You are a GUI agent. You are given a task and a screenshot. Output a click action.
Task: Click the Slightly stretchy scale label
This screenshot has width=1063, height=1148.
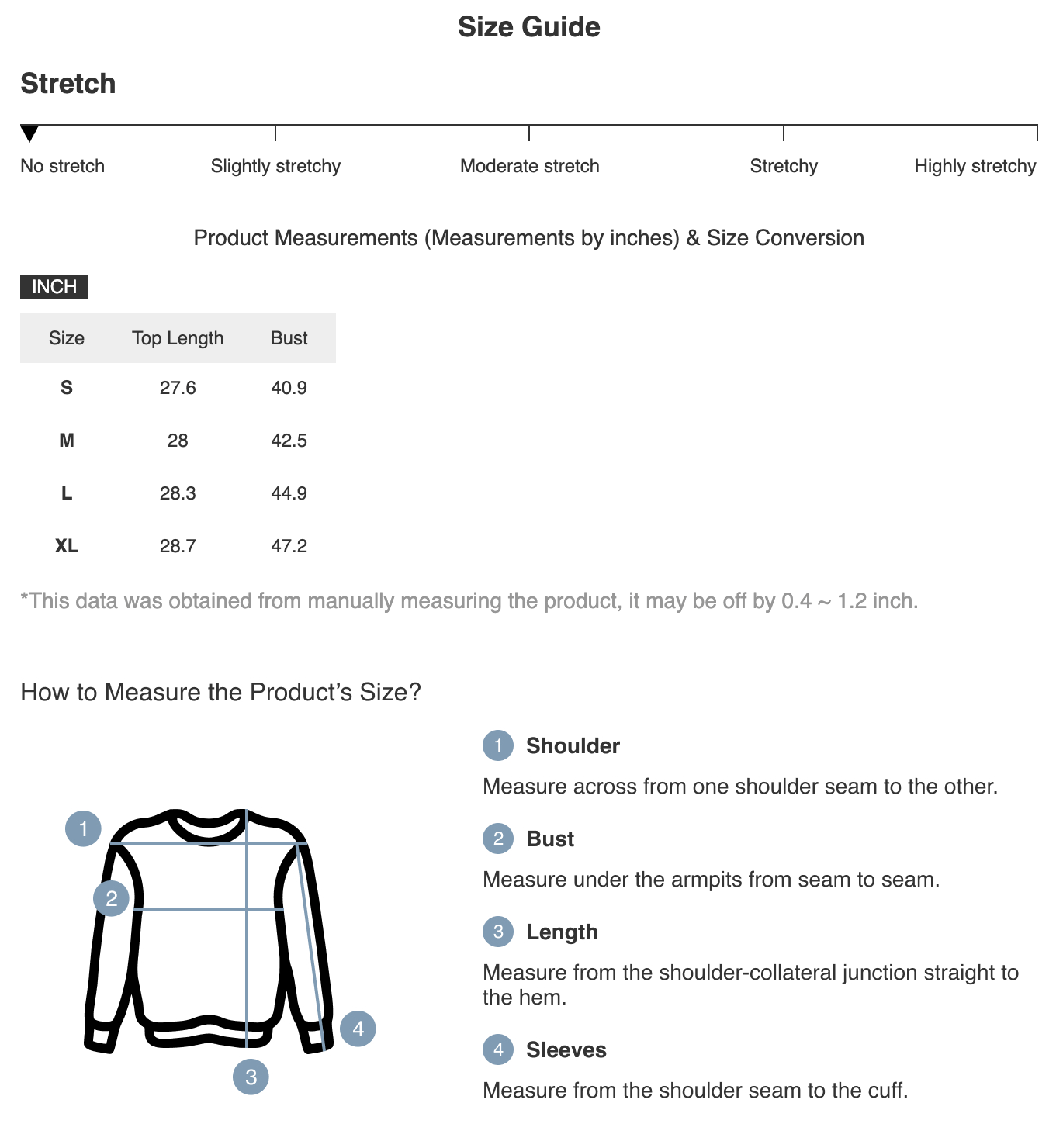[275, 166]
